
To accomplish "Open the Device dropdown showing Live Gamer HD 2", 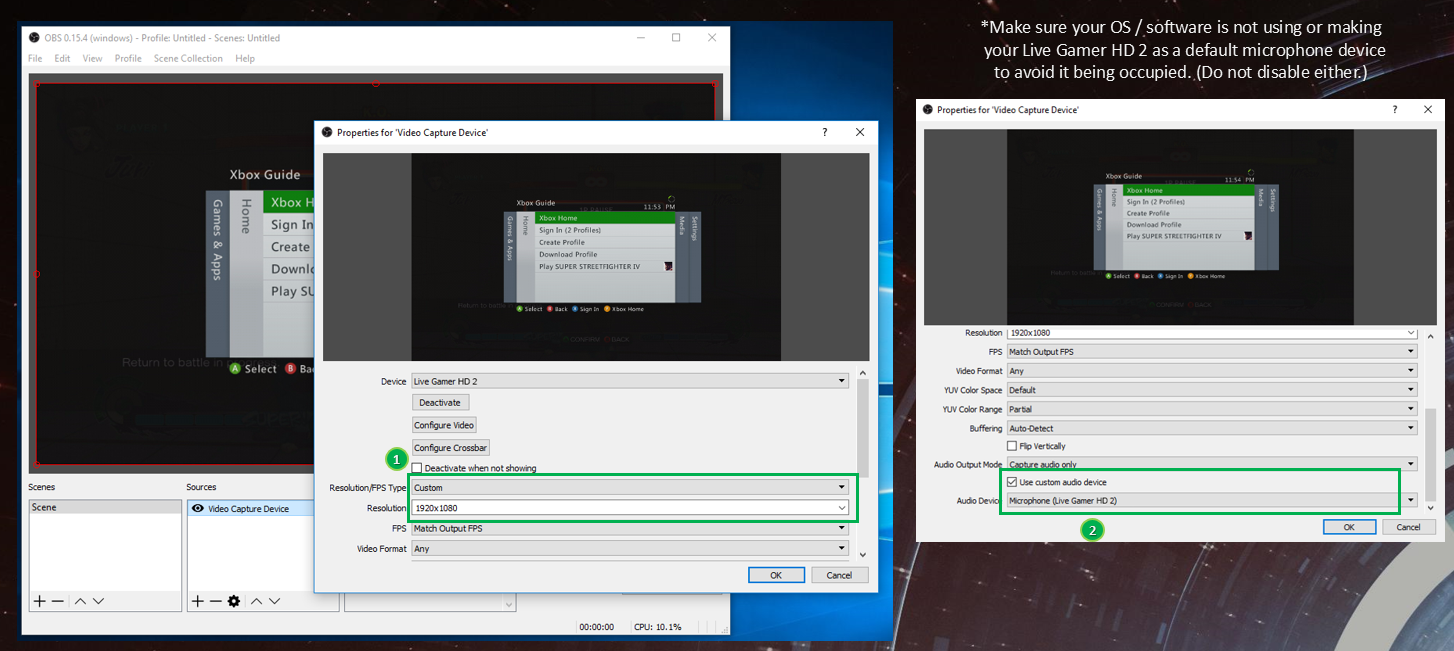I will pyautogui.click(x=629, y=381).
